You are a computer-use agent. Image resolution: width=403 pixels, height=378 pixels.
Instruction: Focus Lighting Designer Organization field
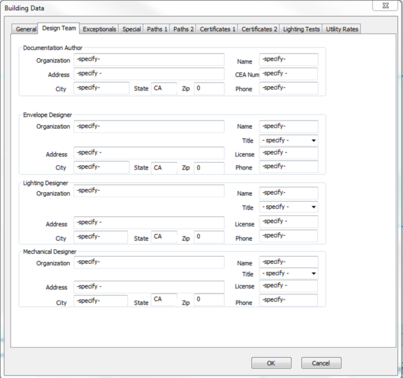tap(149, 191)
